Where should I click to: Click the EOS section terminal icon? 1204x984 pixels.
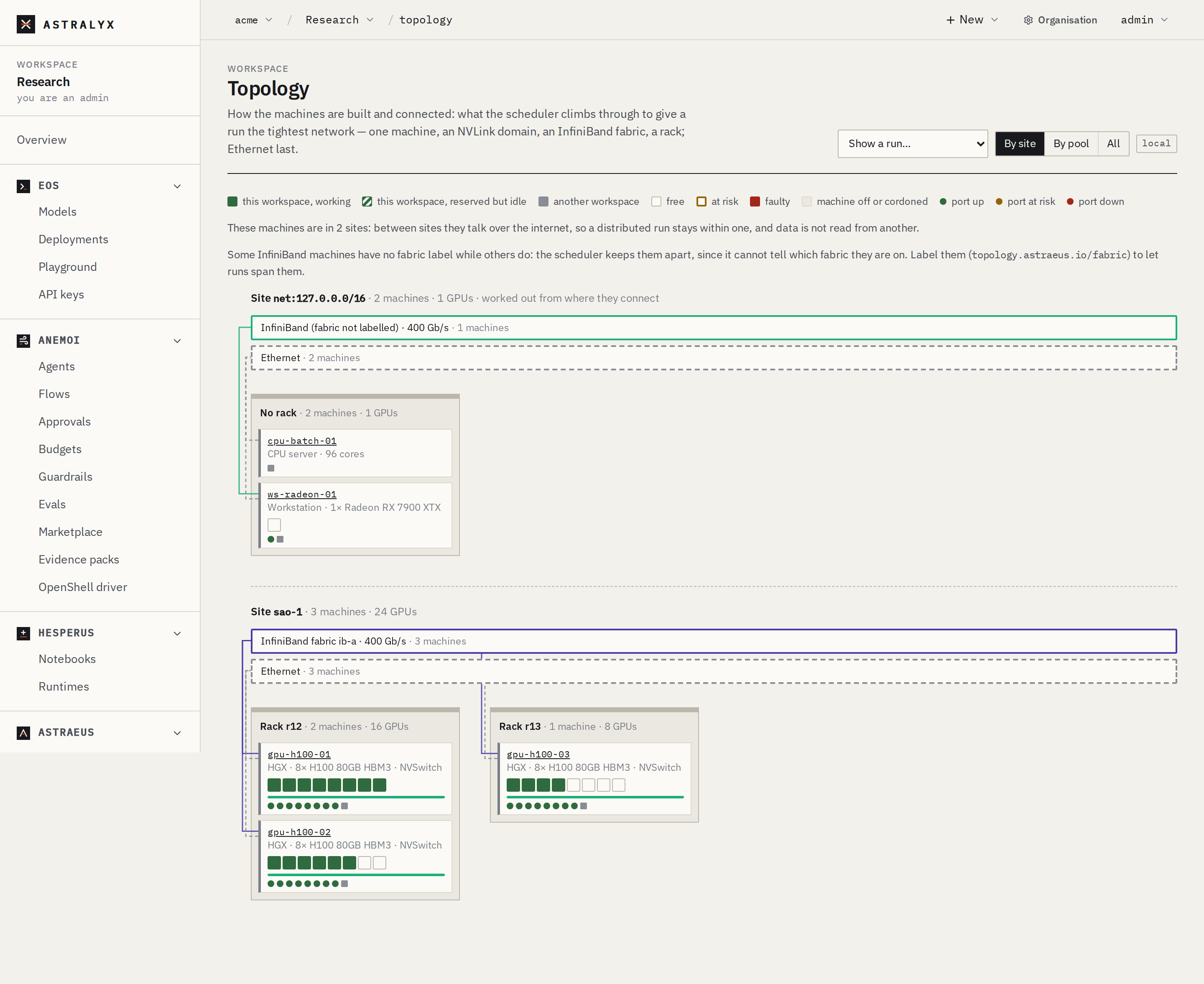click(x=23, y=186)
